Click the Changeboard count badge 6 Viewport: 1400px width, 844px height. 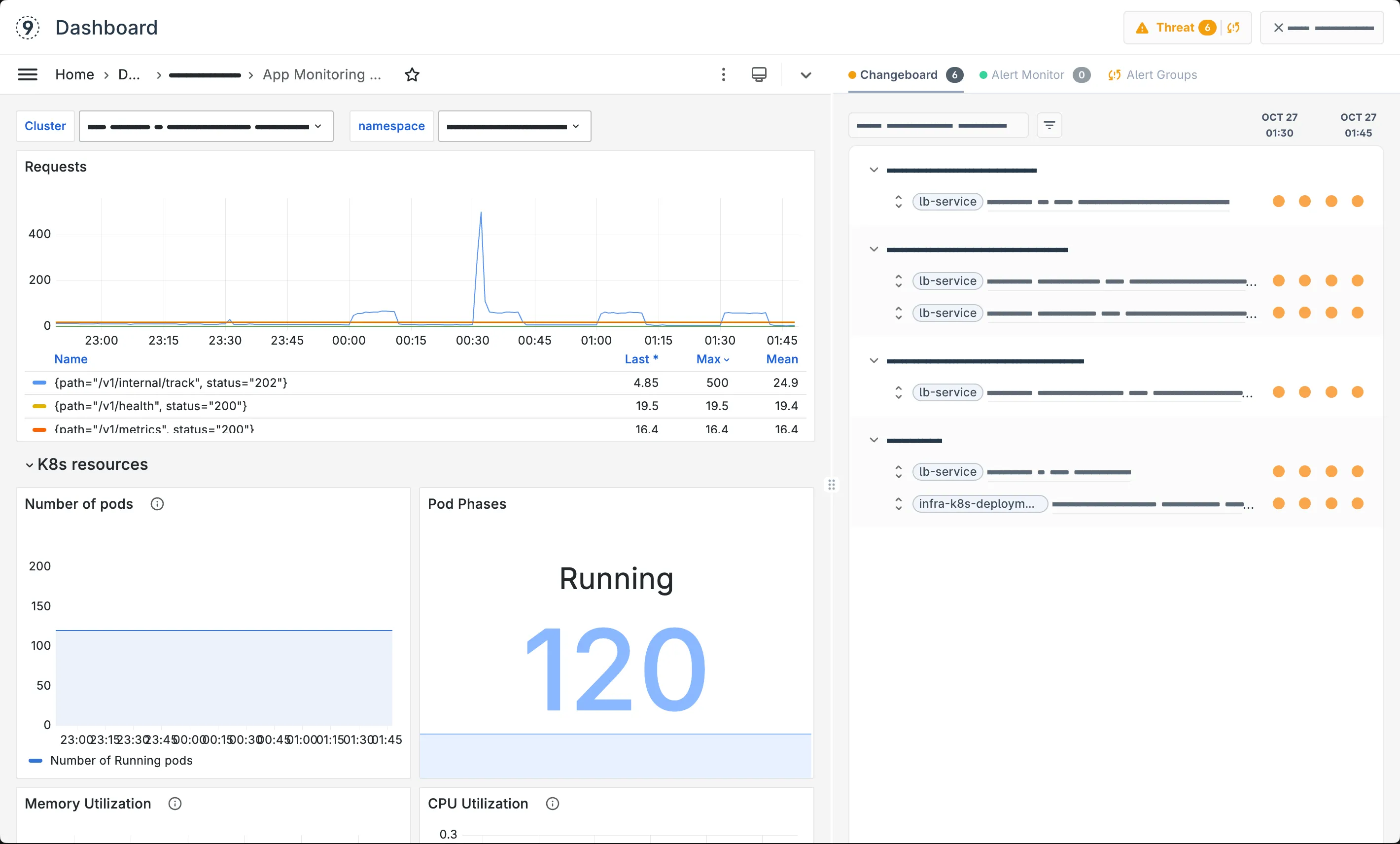tap(954, 75)
